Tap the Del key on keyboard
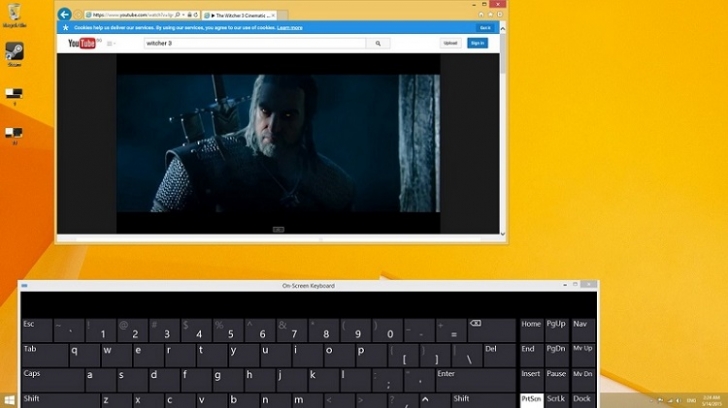The width and height of the screenshot is (728, 408). click(499, 355)
